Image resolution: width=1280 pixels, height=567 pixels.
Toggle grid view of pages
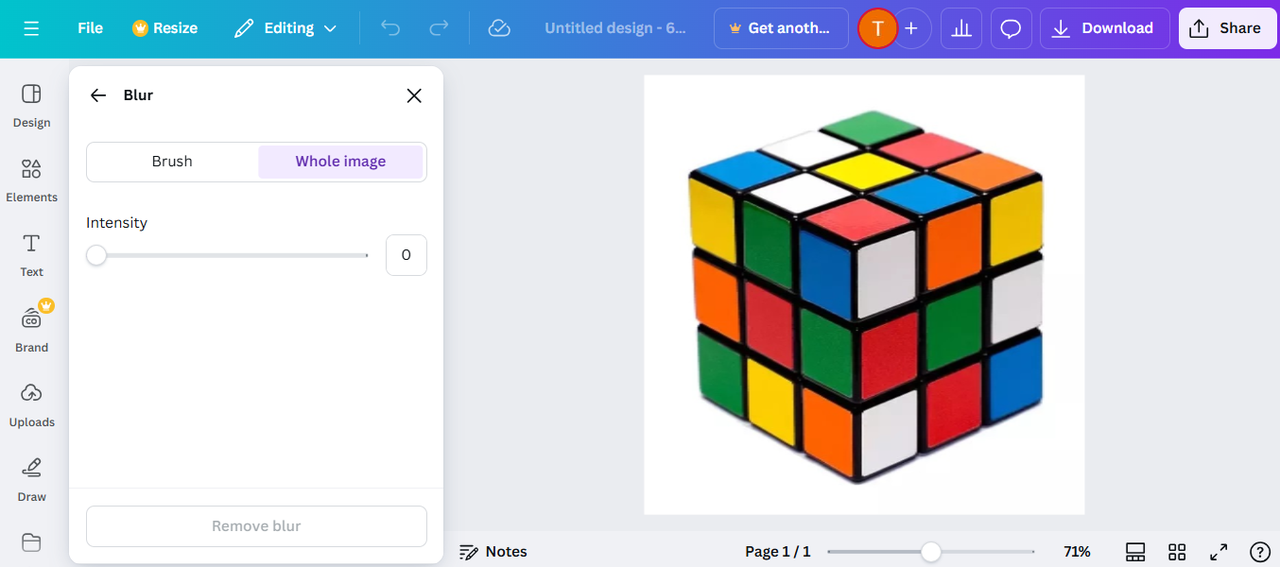[x=1177, y=552]
